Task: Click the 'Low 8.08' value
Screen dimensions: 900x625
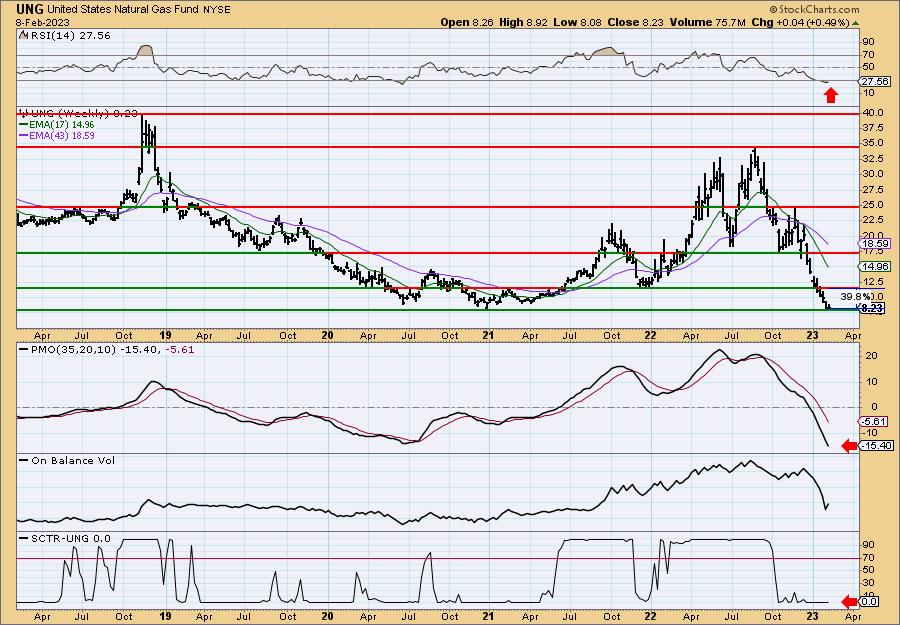Action: [576, 22]
